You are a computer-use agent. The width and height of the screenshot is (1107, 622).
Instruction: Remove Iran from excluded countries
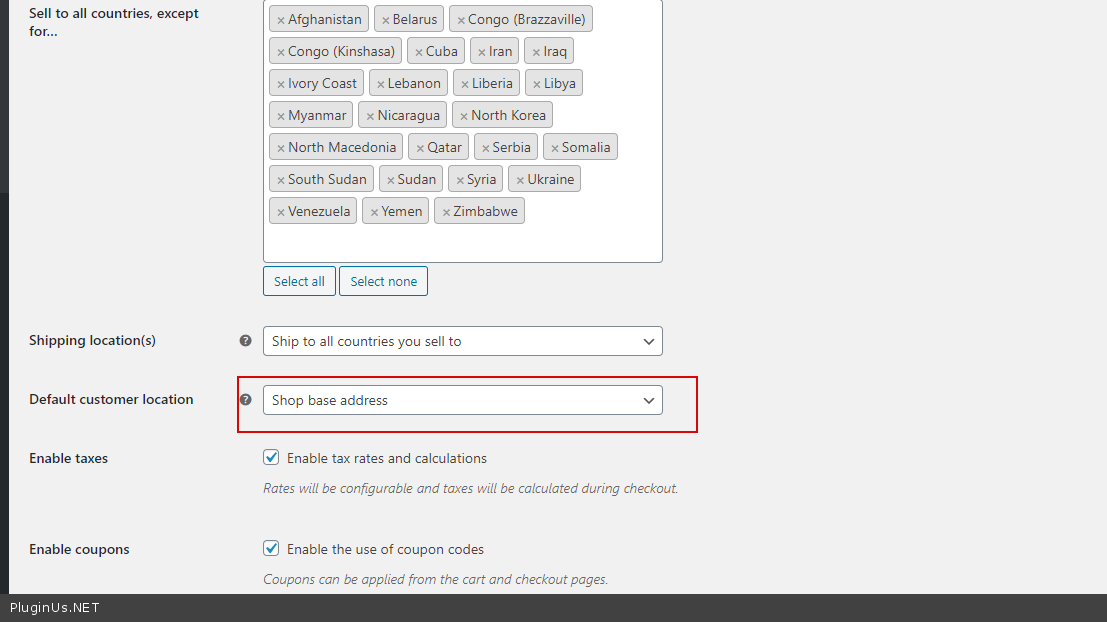tap(481, 52)
